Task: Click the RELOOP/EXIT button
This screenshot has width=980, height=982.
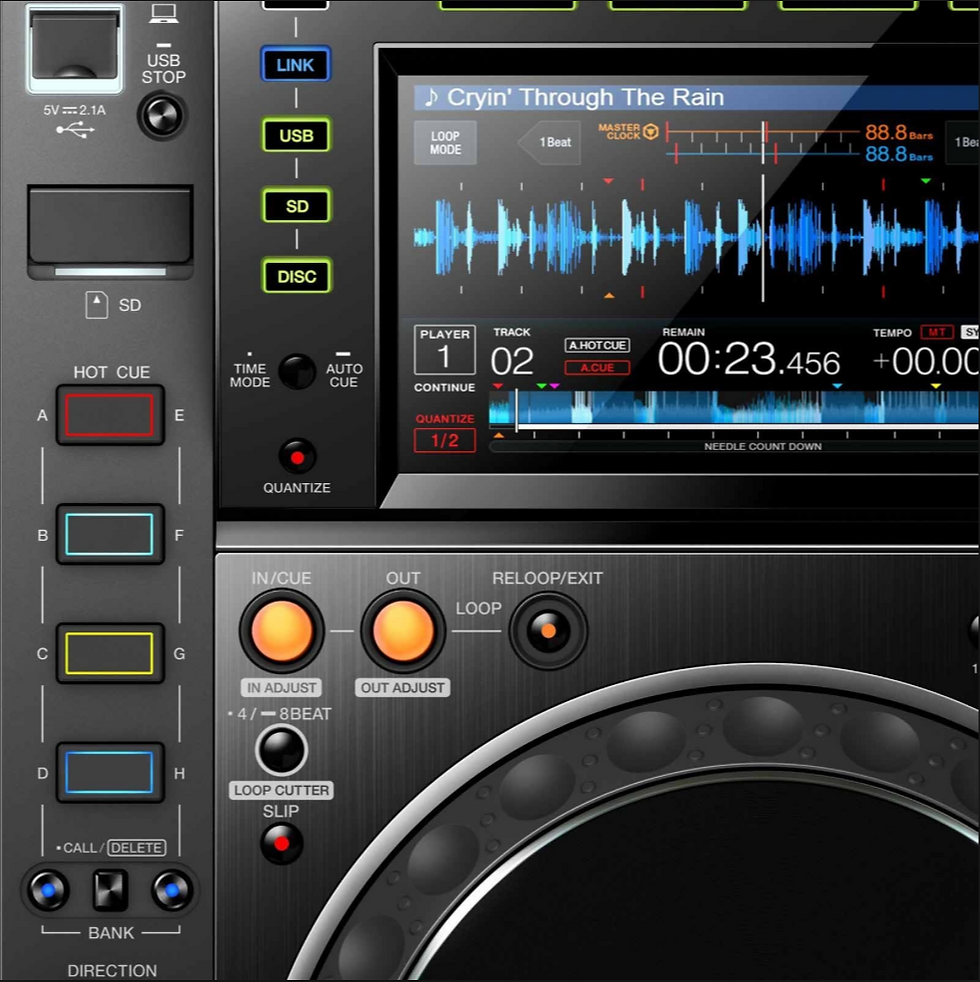Action: 549,631
